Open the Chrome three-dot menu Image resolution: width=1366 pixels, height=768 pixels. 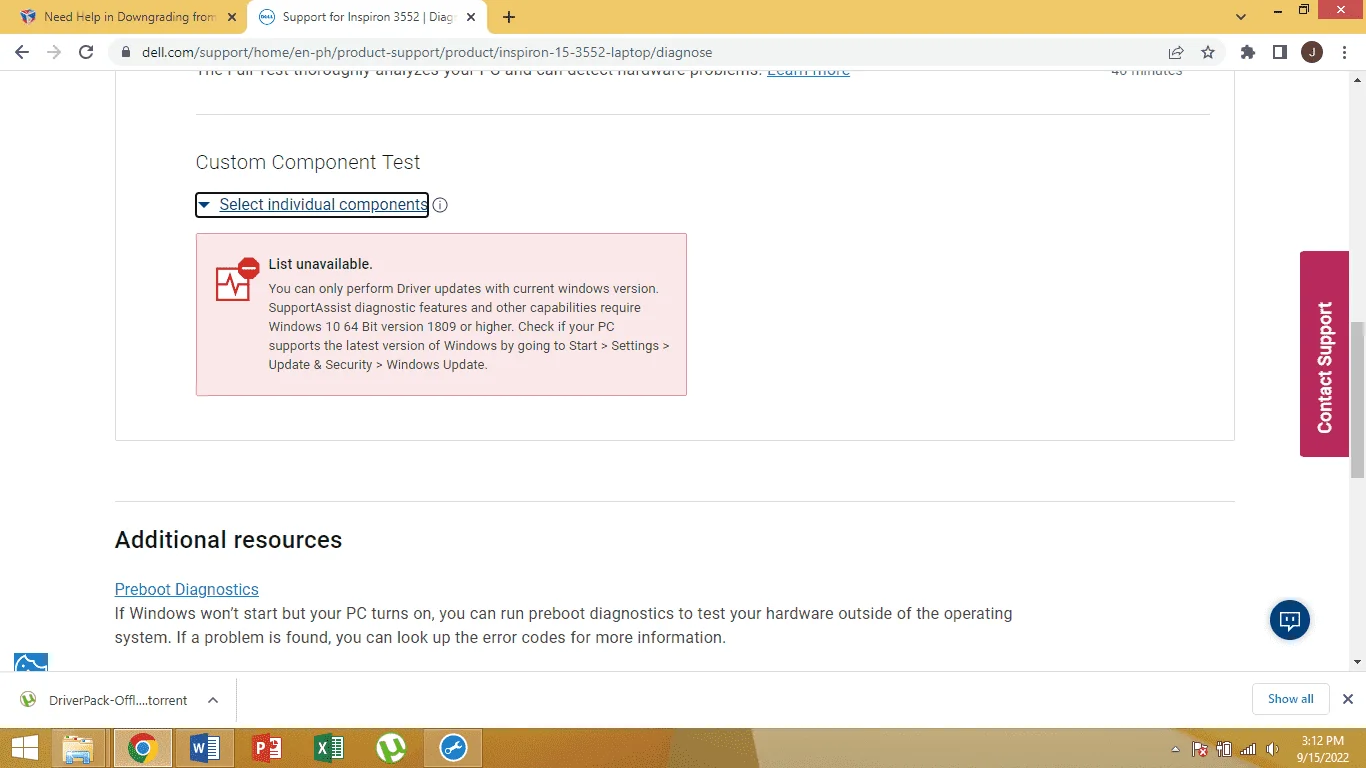1344,52
